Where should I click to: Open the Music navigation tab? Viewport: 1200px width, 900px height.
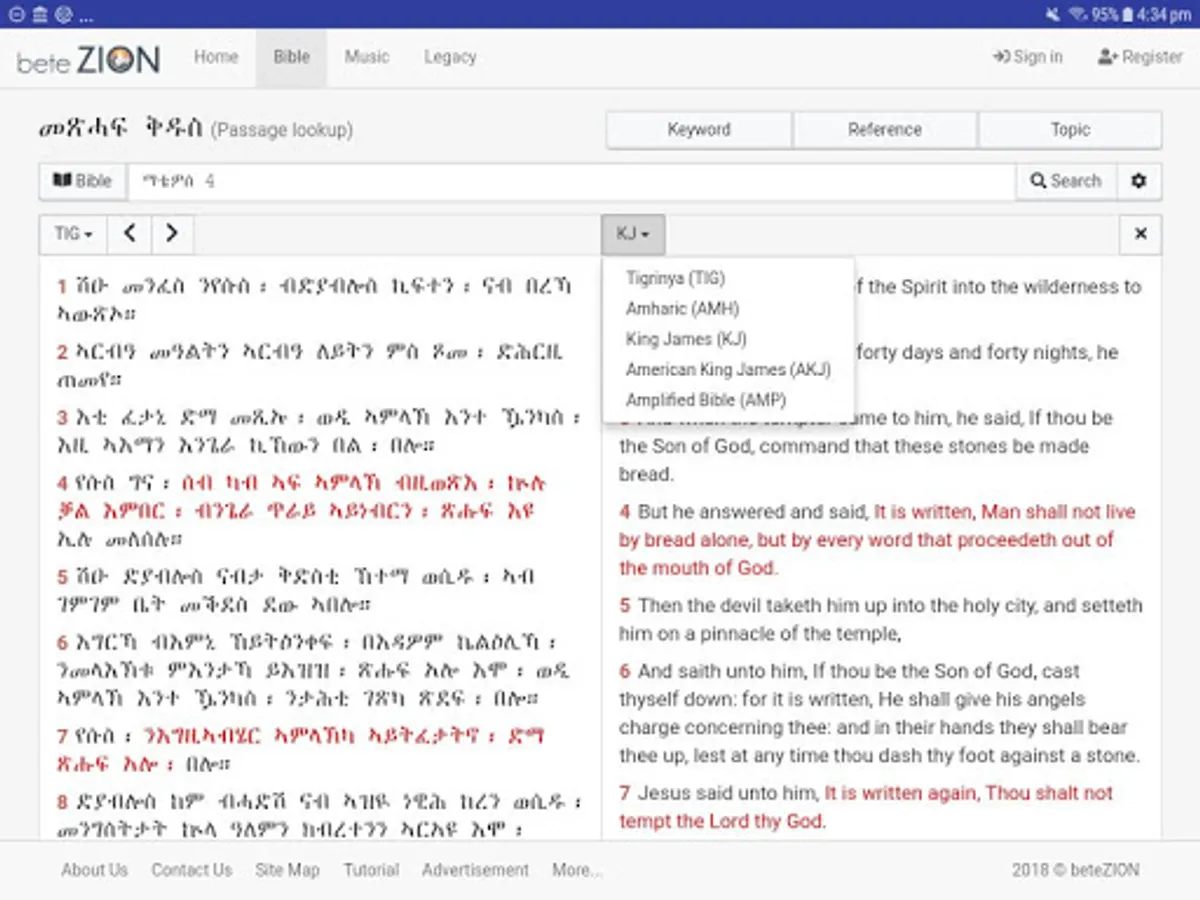tap(366, 57)
